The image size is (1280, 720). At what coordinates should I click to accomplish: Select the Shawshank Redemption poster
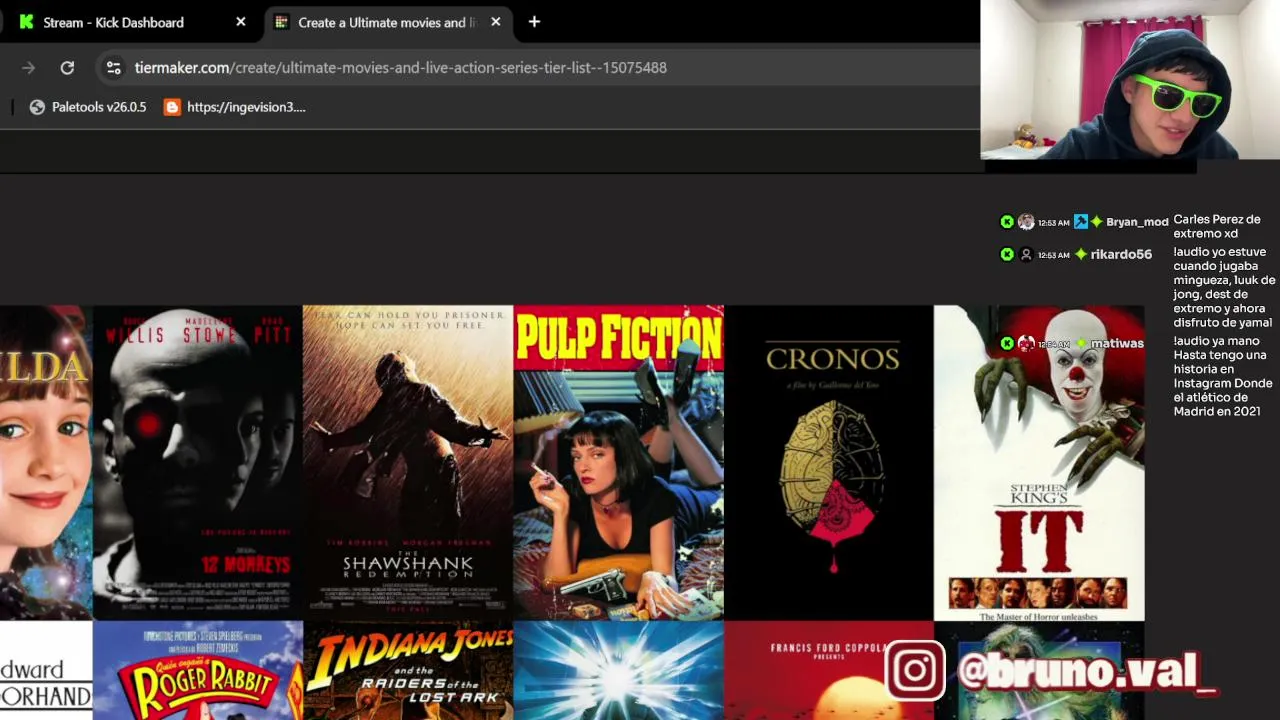pos(408,463)
